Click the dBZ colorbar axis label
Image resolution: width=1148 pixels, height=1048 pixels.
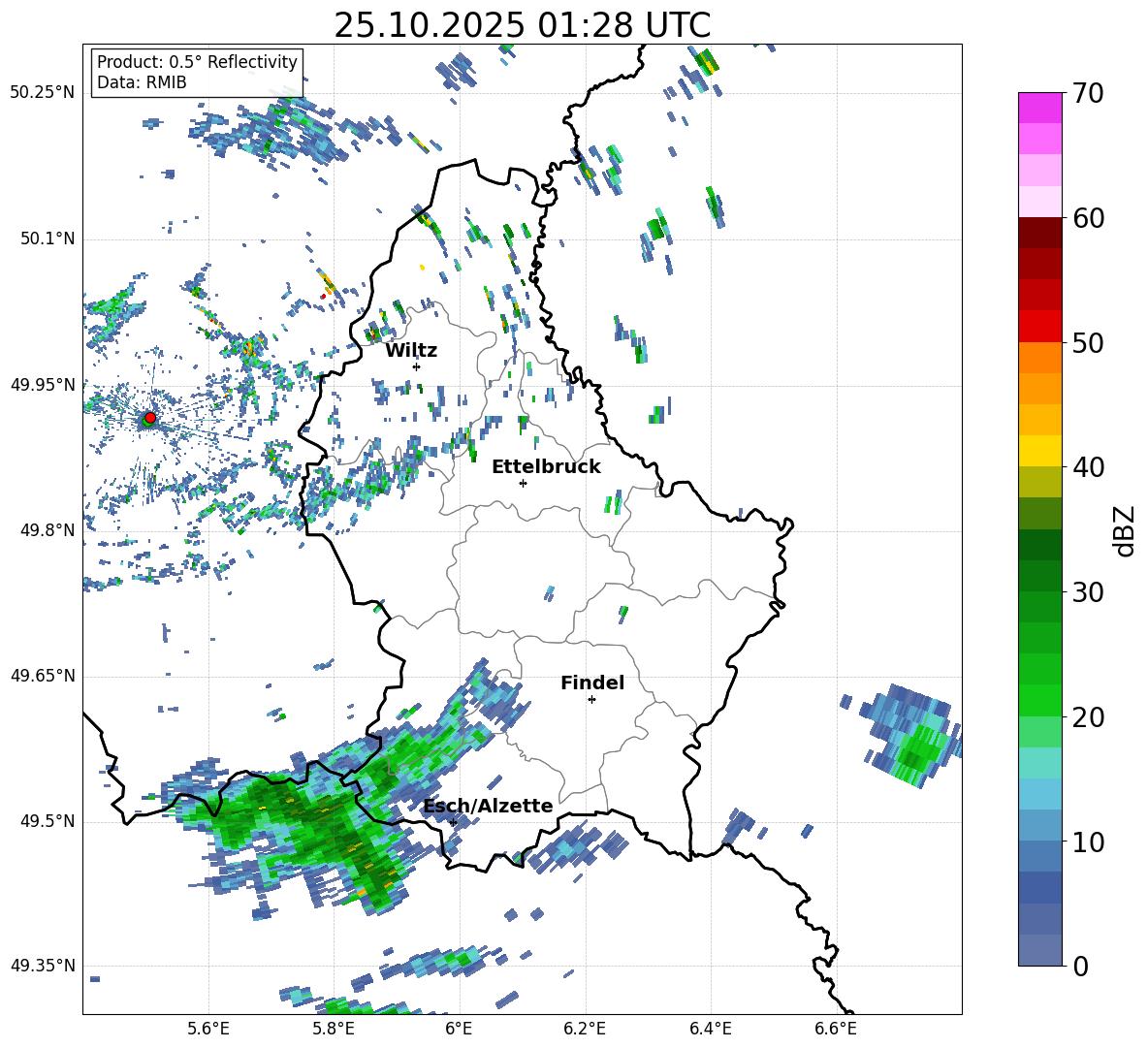(x=1125, y=530)
